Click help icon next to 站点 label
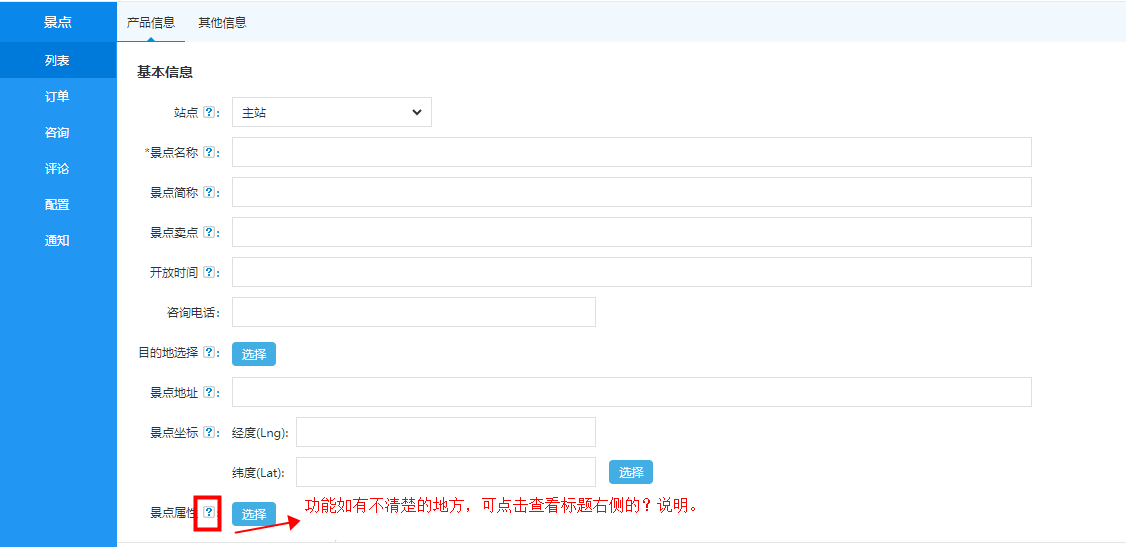 pyautogui.click(x=208, y=113)
